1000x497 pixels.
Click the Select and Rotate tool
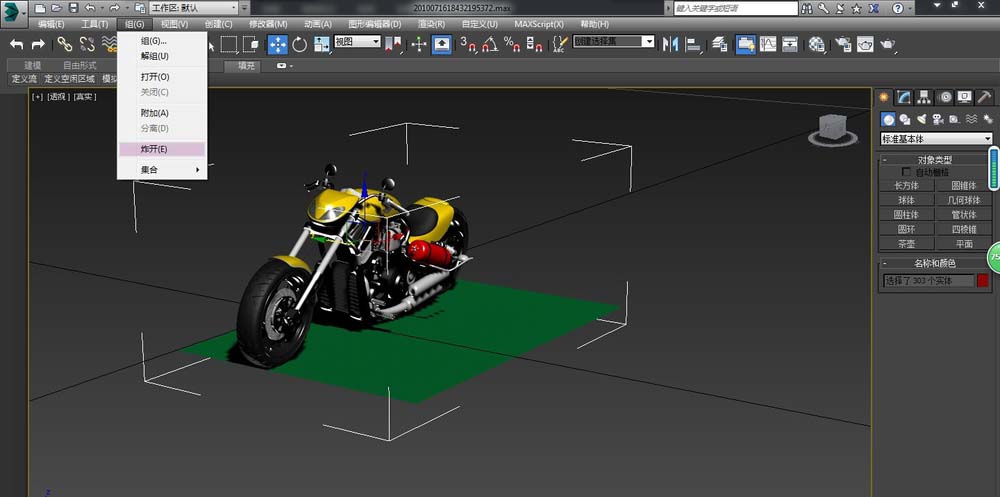(x=299, y=44)
